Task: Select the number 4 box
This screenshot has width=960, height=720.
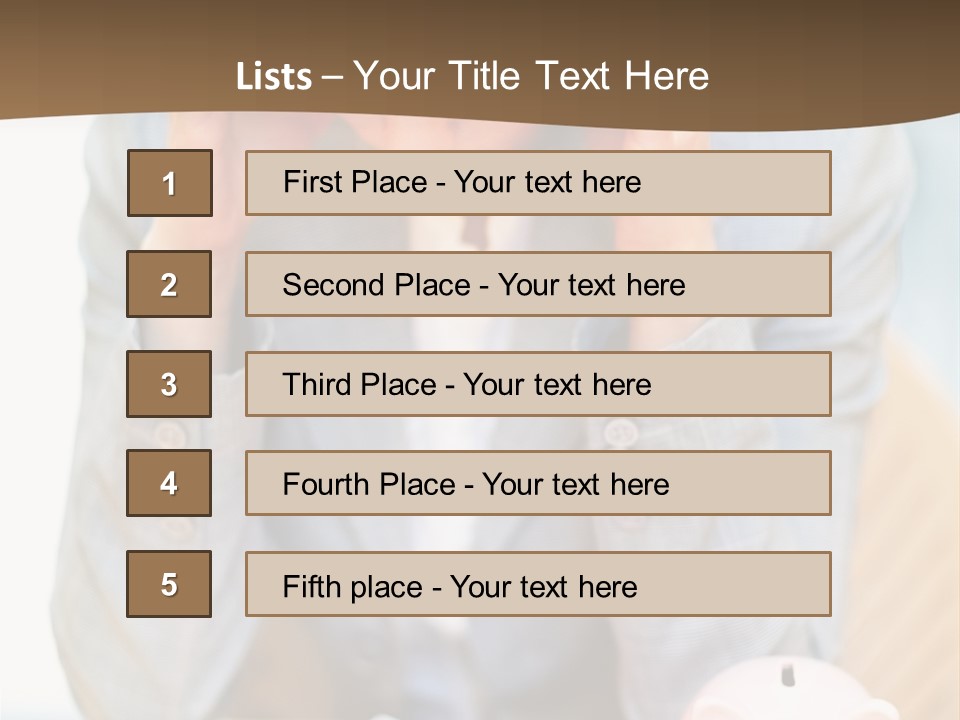Action: (x=169, y=483)
